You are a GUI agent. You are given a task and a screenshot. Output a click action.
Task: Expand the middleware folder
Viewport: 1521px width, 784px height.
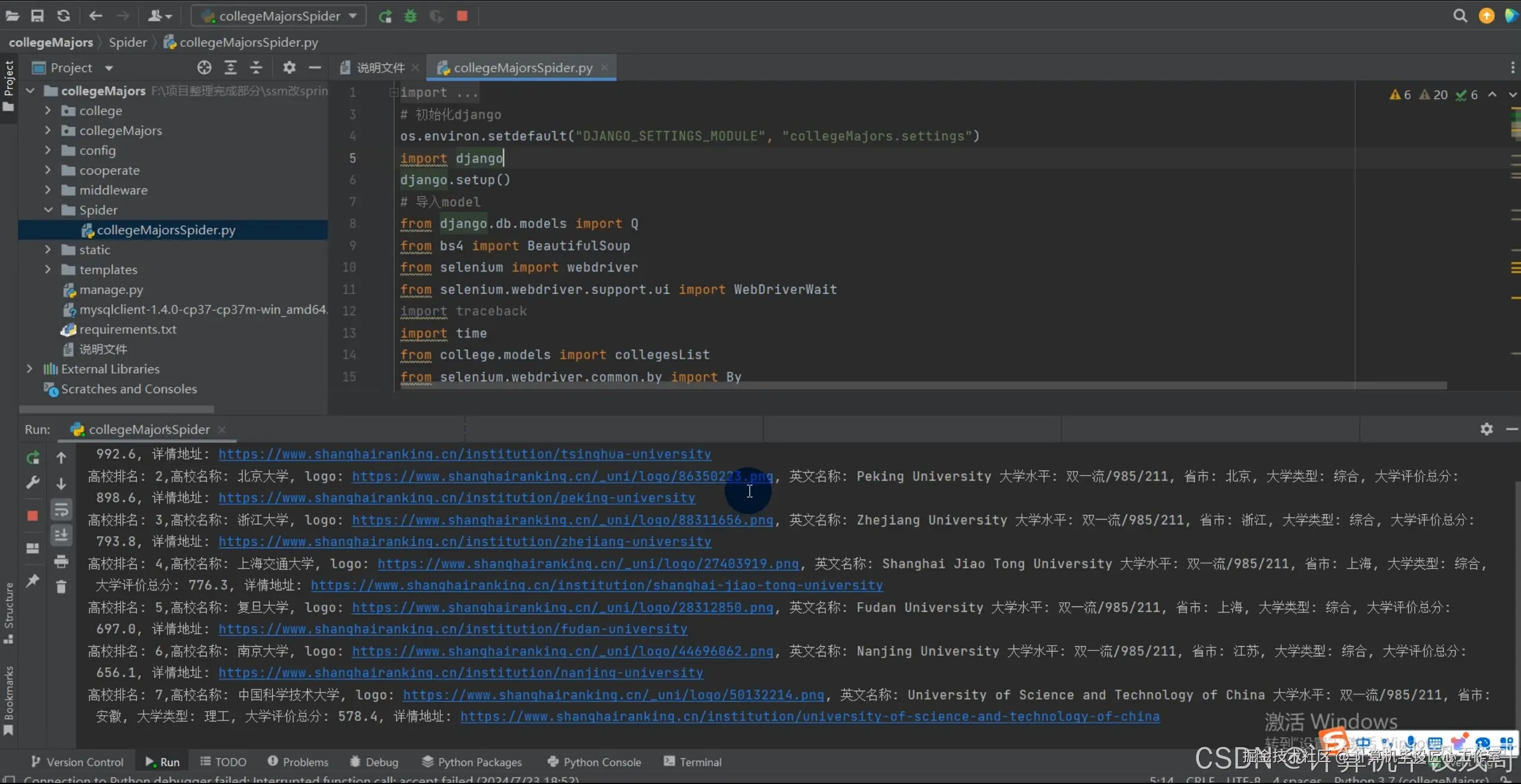[x=48, y=190]
